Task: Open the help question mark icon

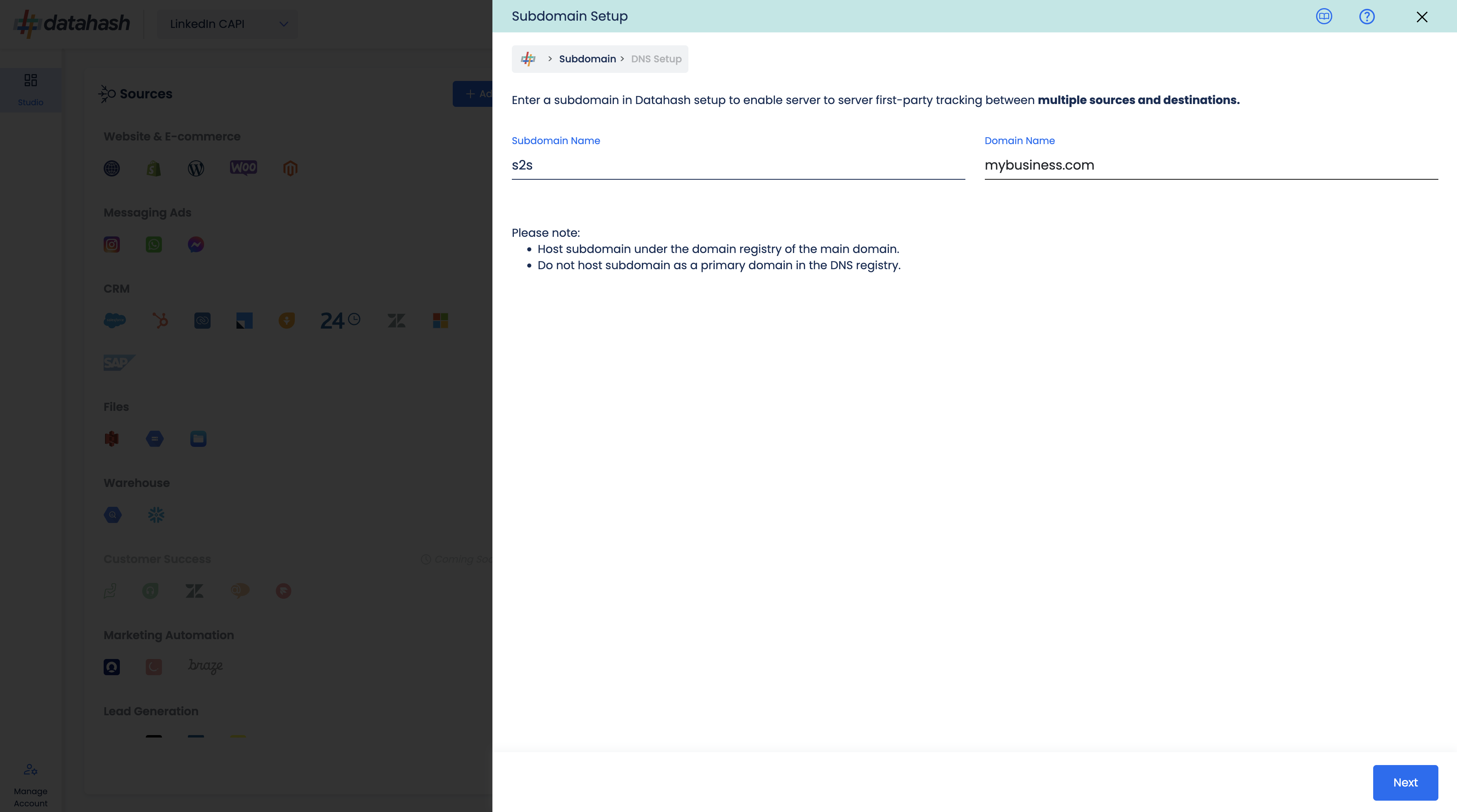Action: [x=1367, y=17]
